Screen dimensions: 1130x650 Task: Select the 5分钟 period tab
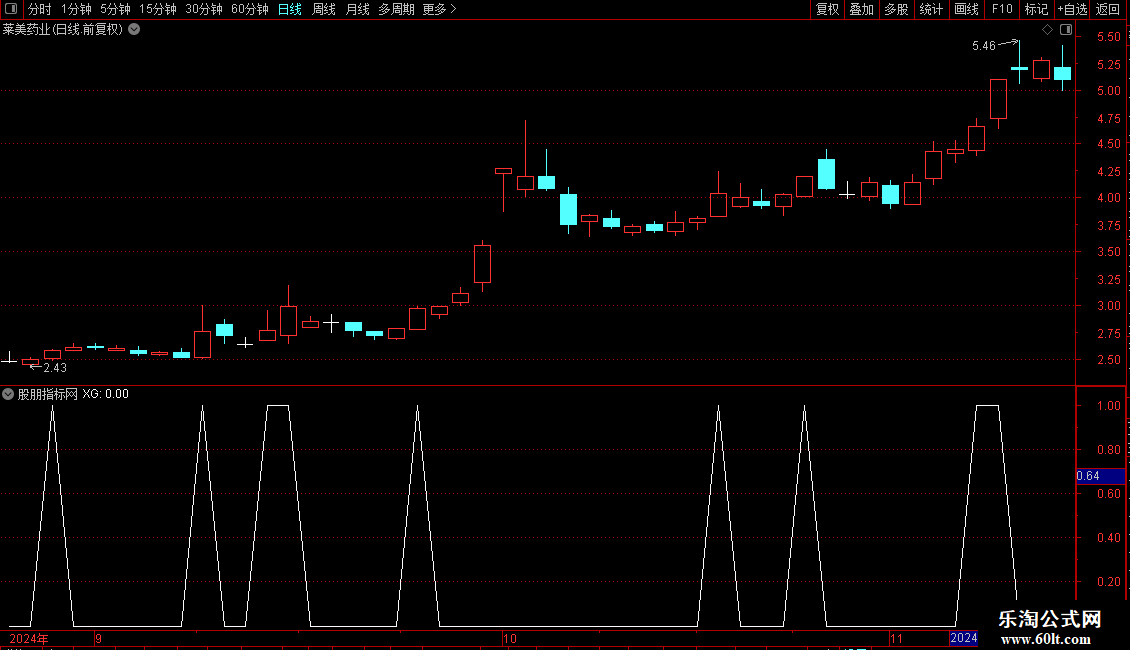pos(115,9)
